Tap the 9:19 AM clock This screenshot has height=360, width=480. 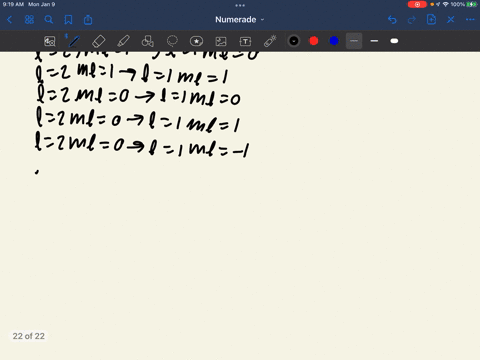point(13,4)
